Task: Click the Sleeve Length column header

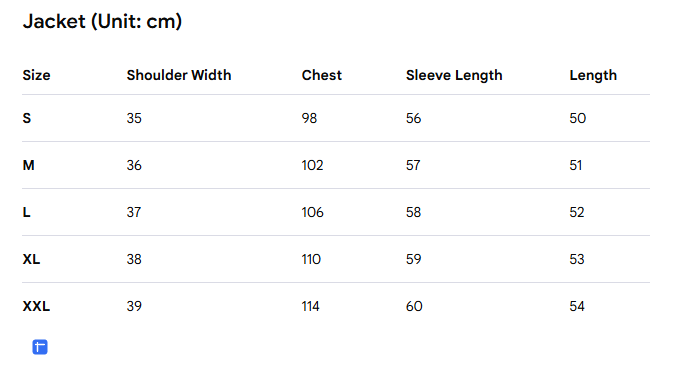Action: pos(454,76)
